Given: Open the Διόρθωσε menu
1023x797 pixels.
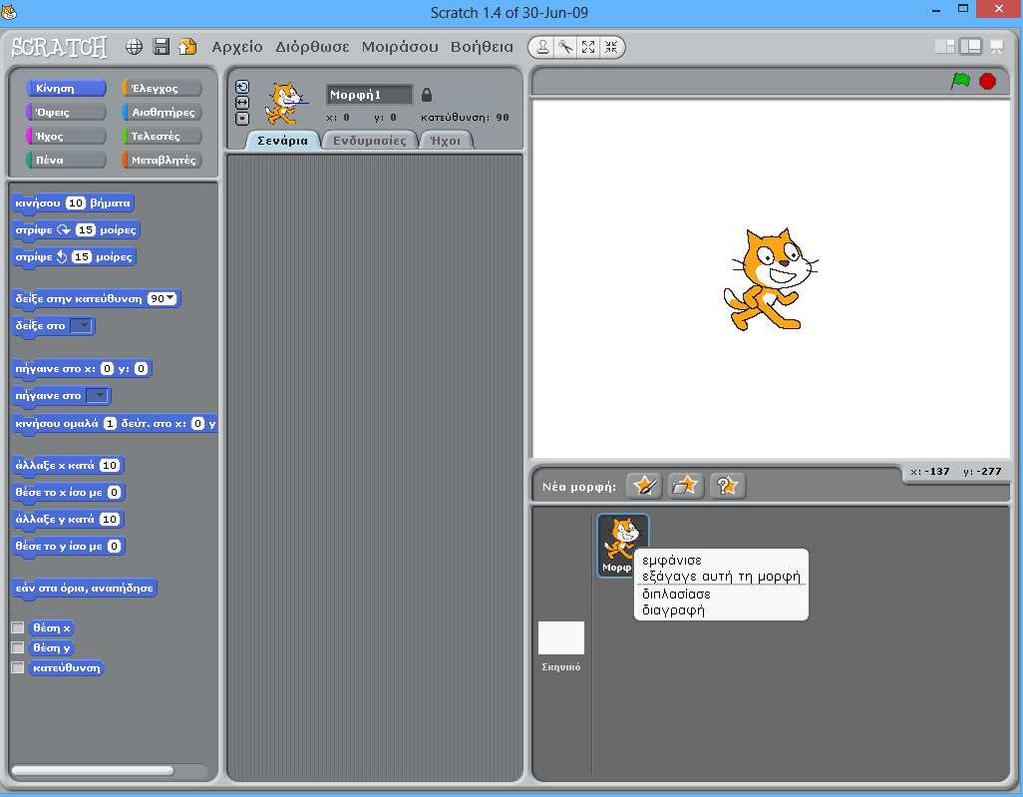Looking at the screenshot, I should 312,47.
